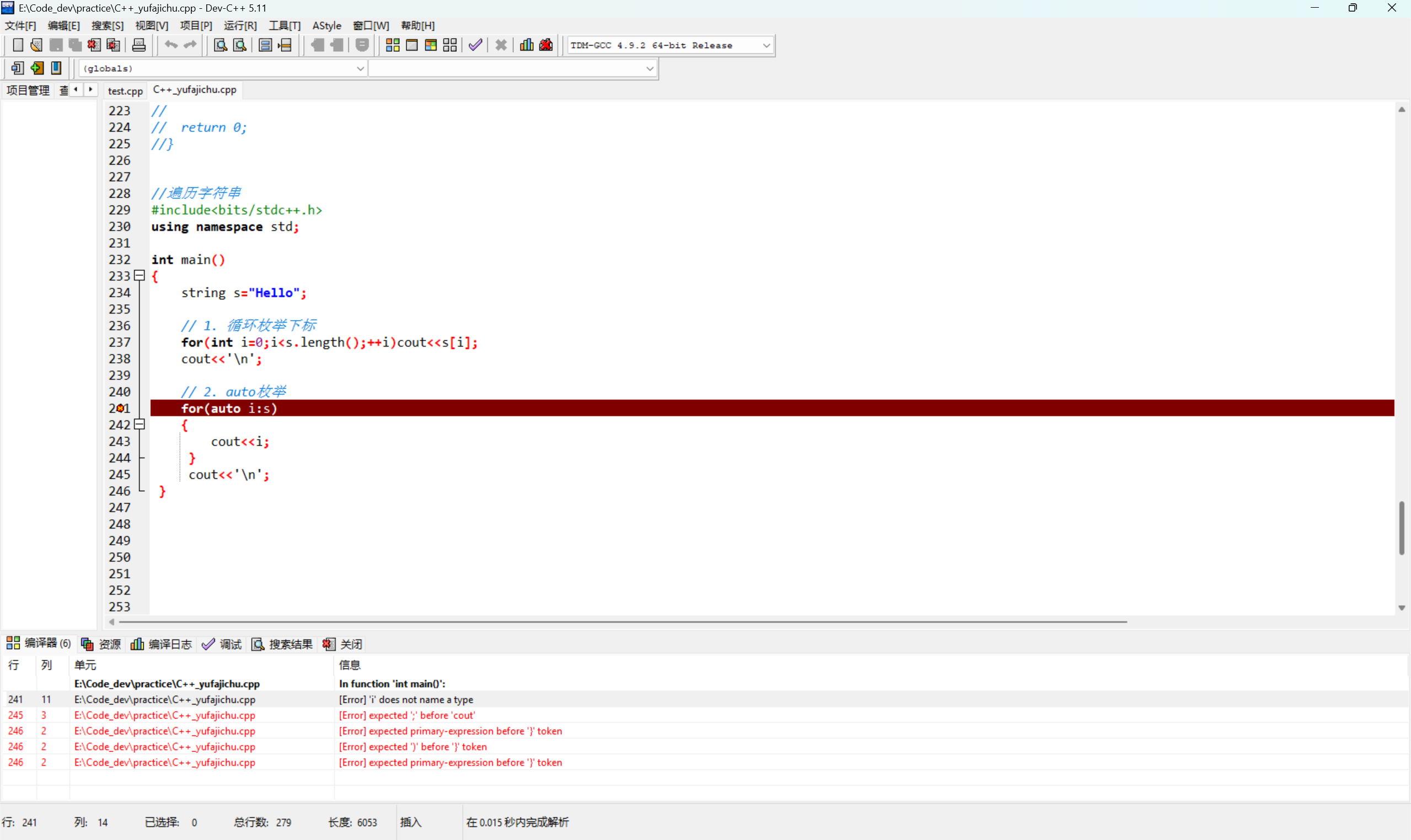The image size is (1411, 840).
Task: Click the Compile and Run icon
Action: coord(431,45)
